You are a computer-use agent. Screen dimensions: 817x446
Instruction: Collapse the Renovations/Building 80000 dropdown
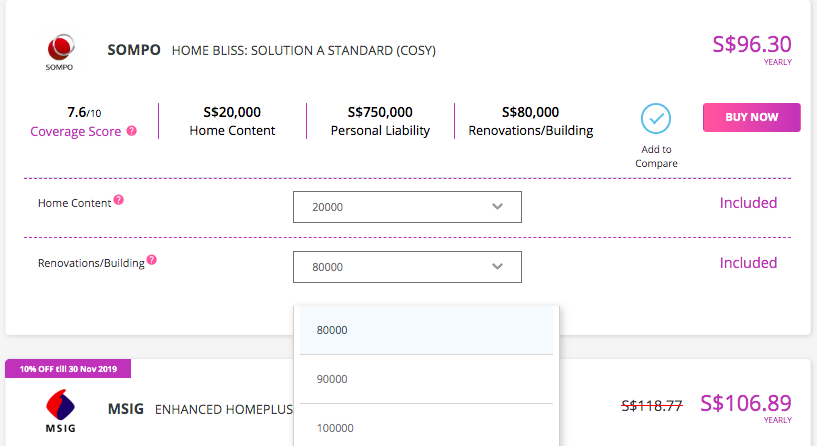pyautogui.click(x=407, y=267)
